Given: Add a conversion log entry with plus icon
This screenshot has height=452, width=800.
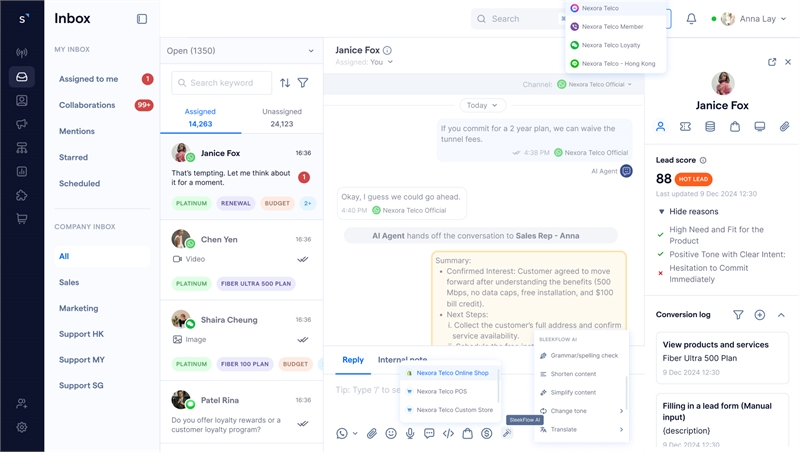Looking at the screenshot, I should (x=760, y=315).
